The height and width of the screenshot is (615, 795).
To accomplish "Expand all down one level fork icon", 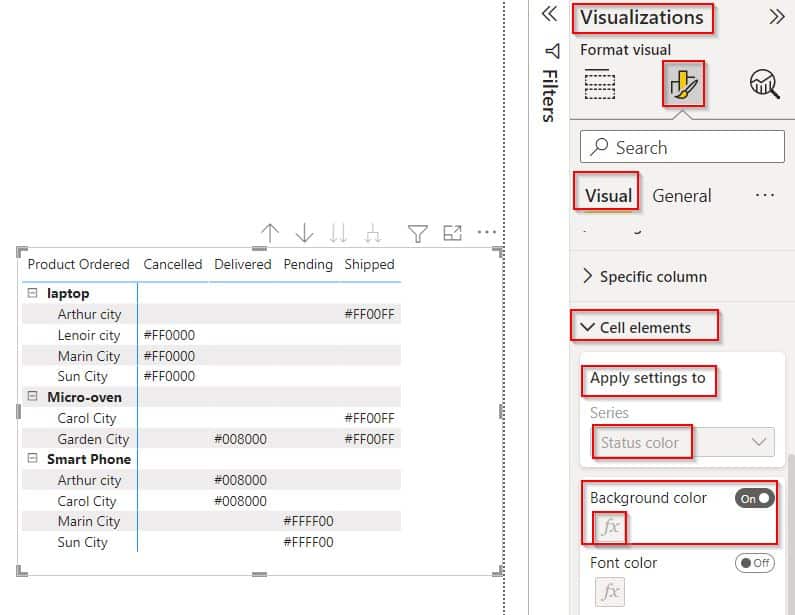I will [373, 233].
